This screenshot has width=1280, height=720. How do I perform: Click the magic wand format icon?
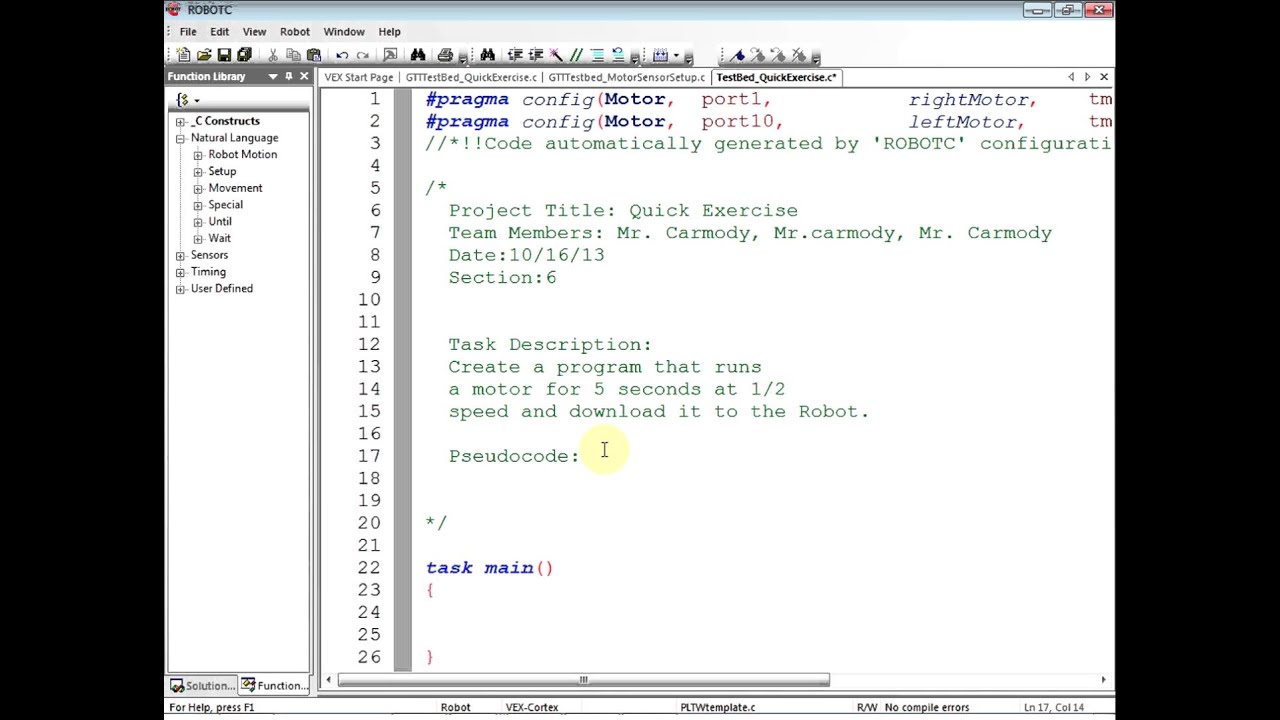click(x=556, y=55)
